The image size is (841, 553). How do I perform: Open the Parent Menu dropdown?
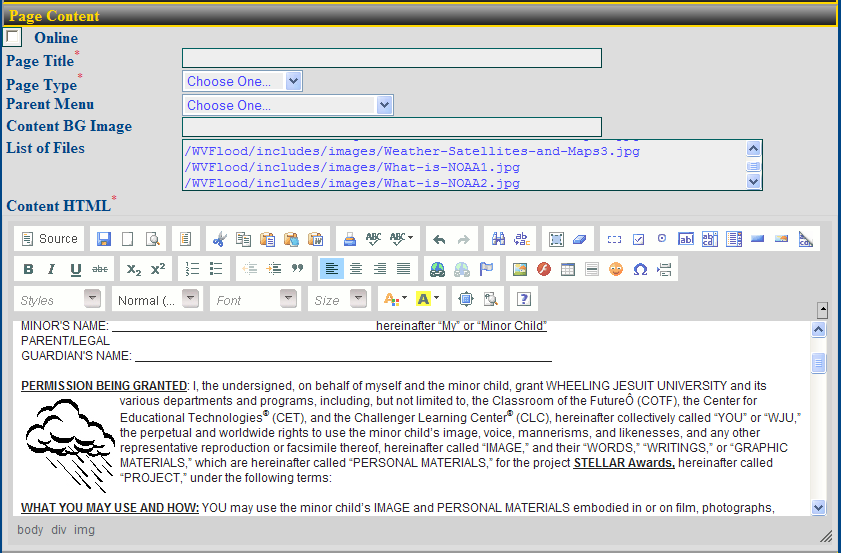click(x=288, y=104)
